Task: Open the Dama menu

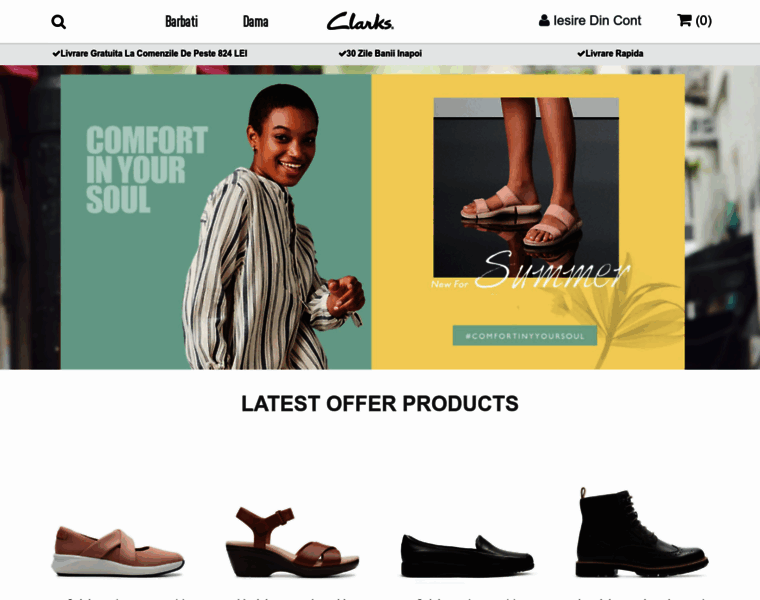Action: click(255, 21)
